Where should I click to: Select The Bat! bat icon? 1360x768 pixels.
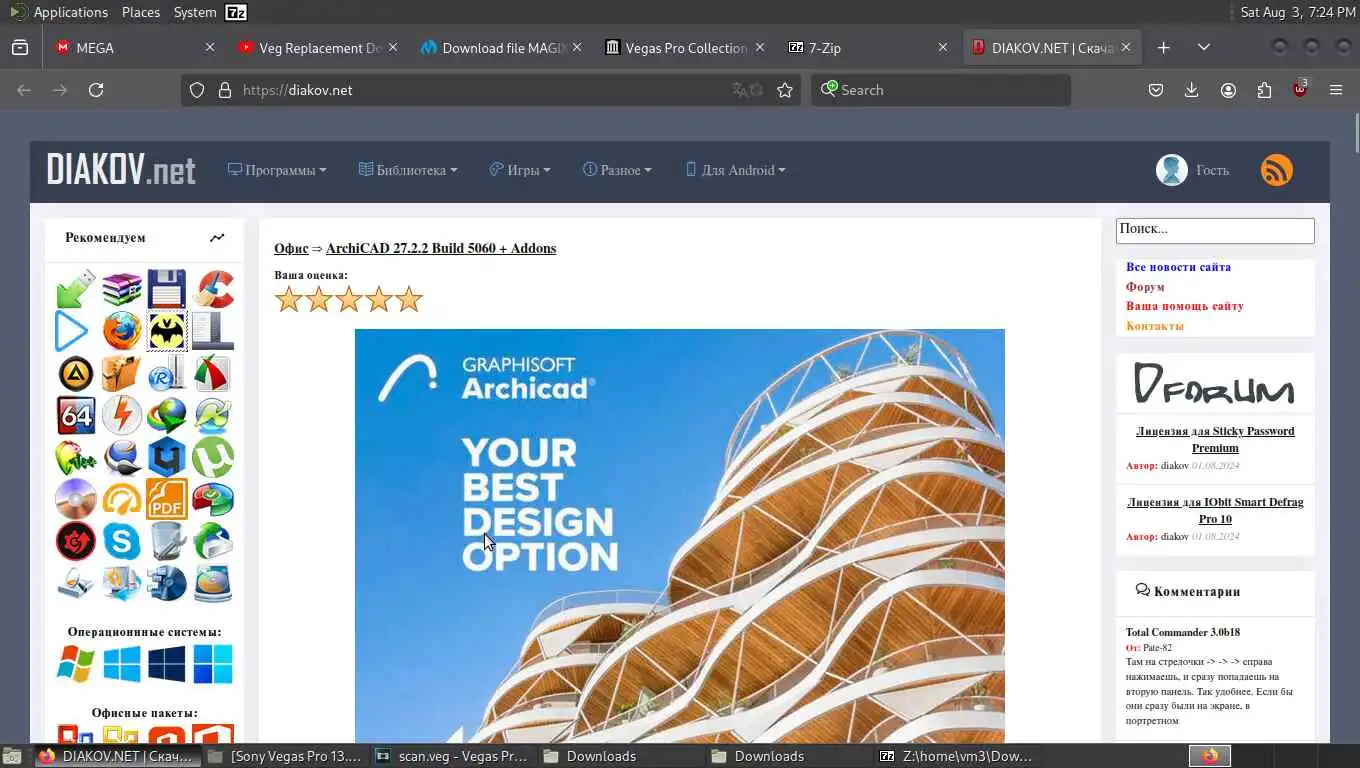(167, 331)
